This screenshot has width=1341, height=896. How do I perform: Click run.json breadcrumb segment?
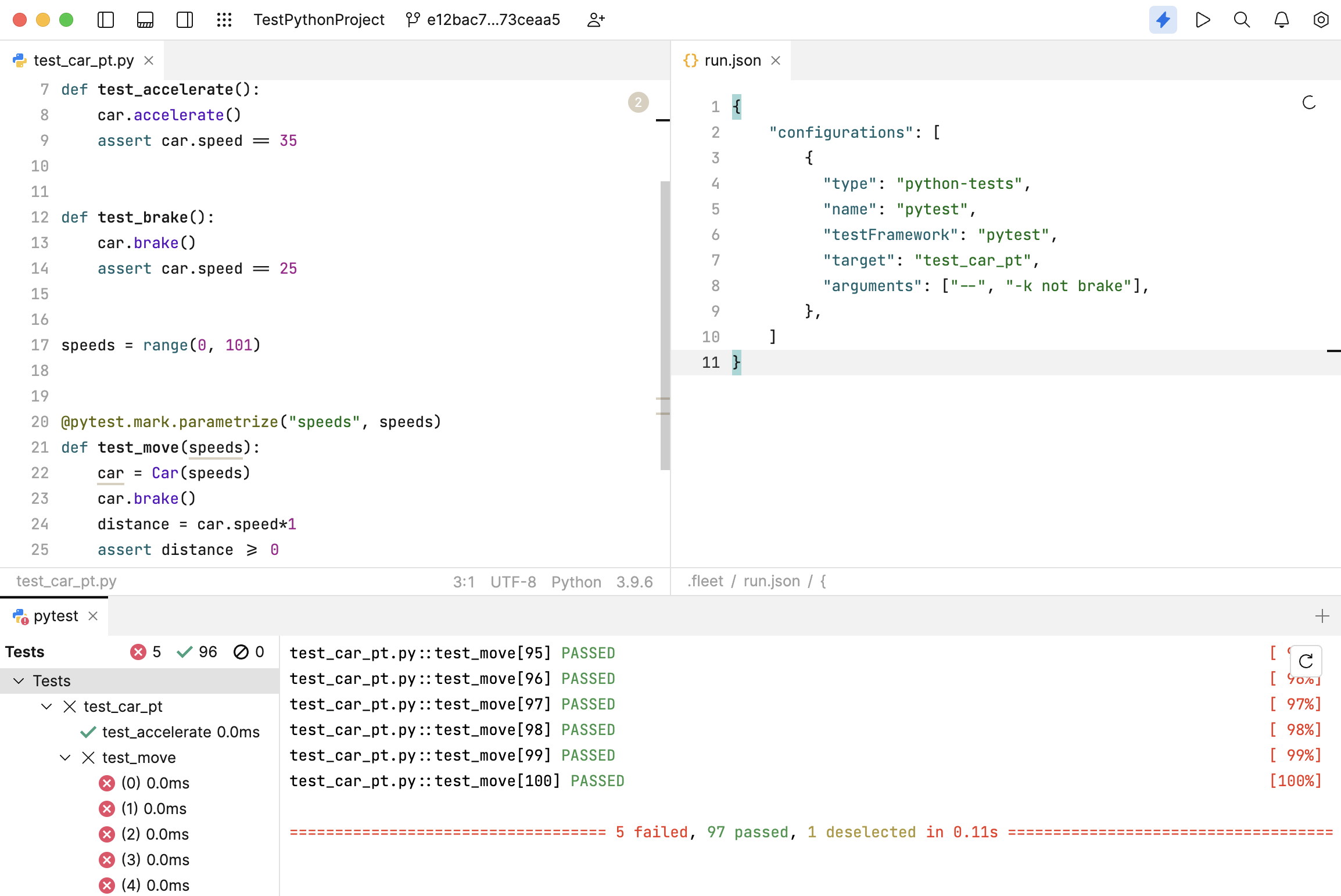click(772, 581)
